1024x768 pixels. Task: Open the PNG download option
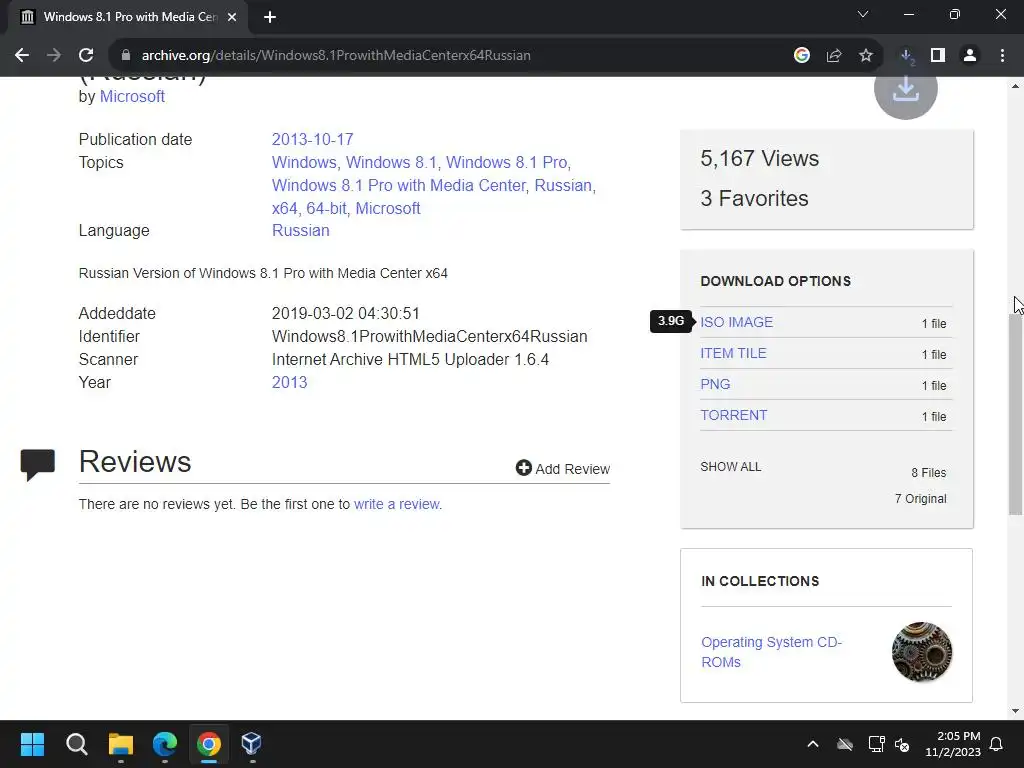[715, 384]
